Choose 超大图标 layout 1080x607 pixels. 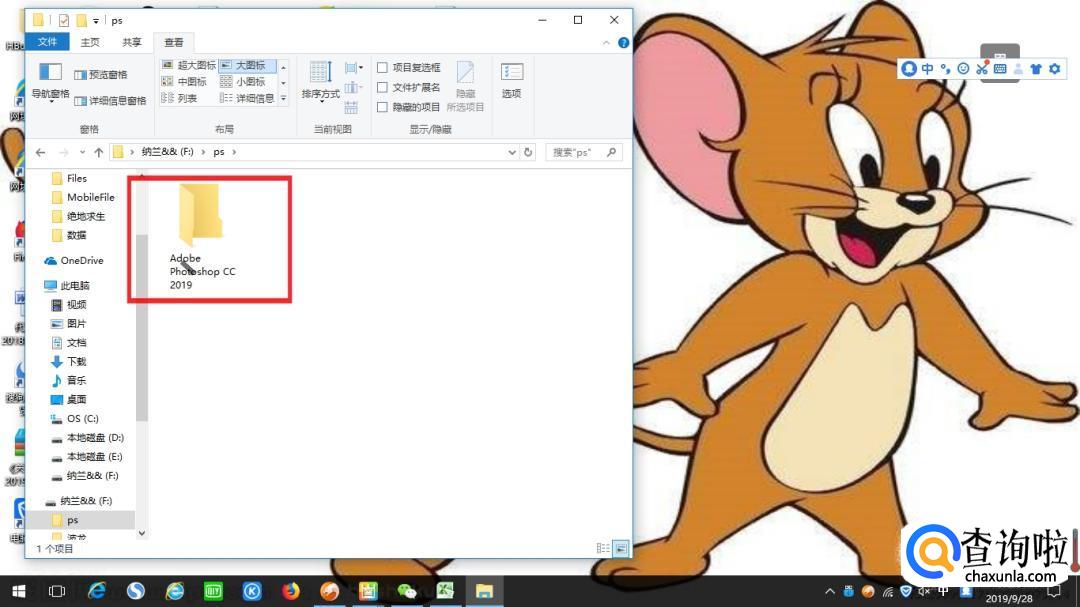tap(189, 65)
